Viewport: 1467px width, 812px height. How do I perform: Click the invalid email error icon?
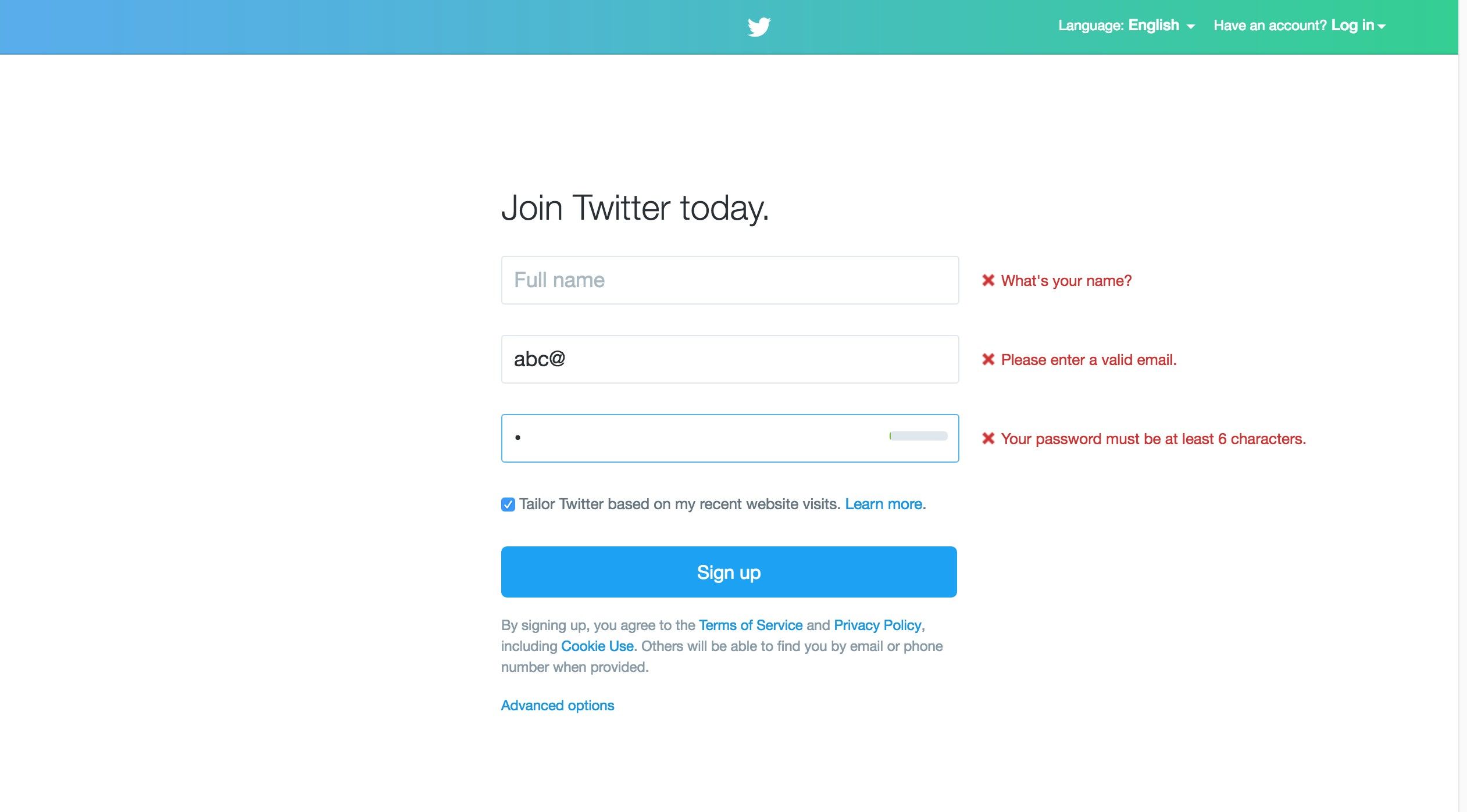[x=988, y=358]
